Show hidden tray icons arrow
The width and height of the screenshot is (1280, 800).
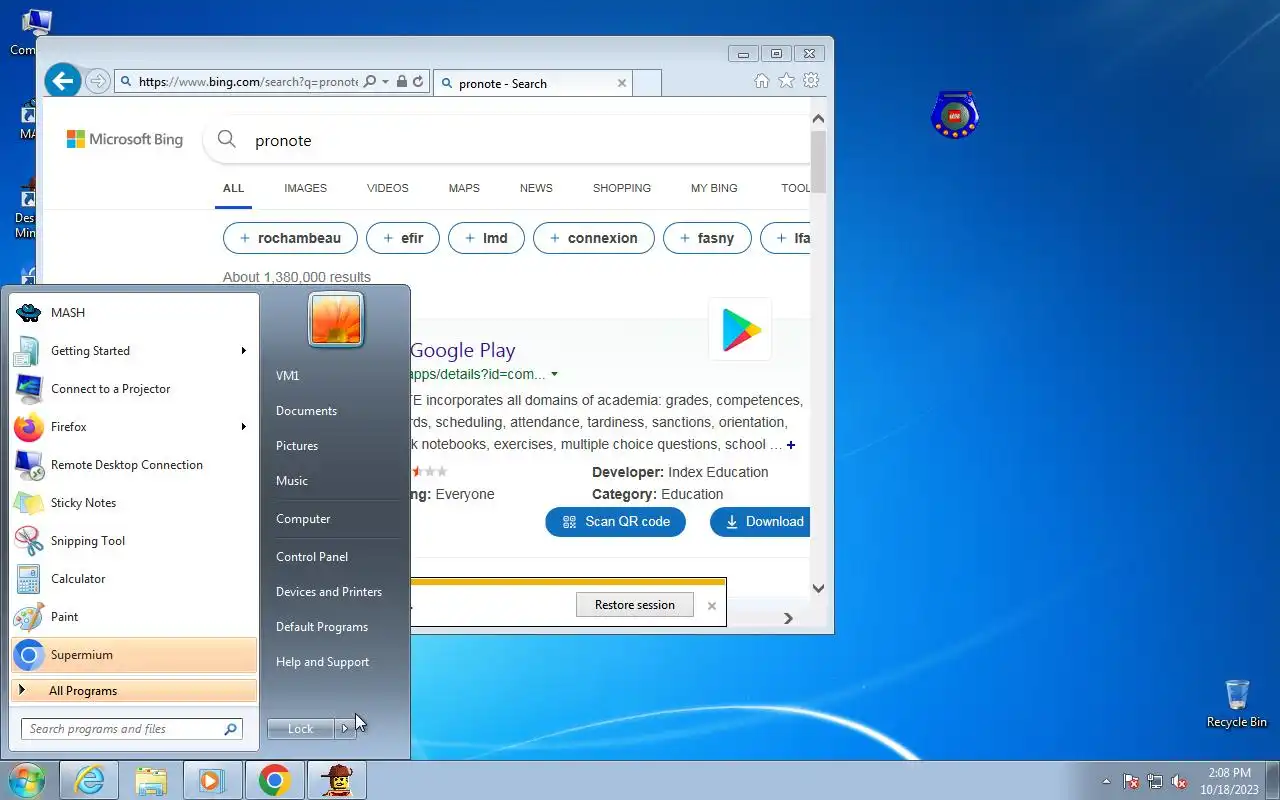coord(1106,781)
